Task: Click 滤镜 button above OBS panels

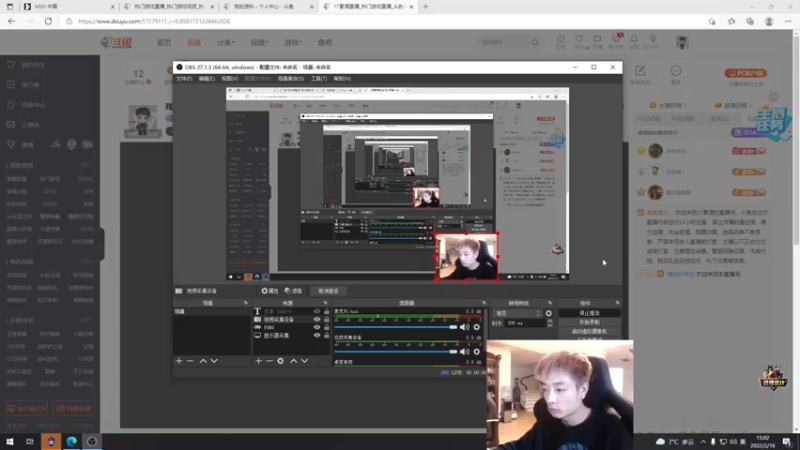Action: click(293, 291)
